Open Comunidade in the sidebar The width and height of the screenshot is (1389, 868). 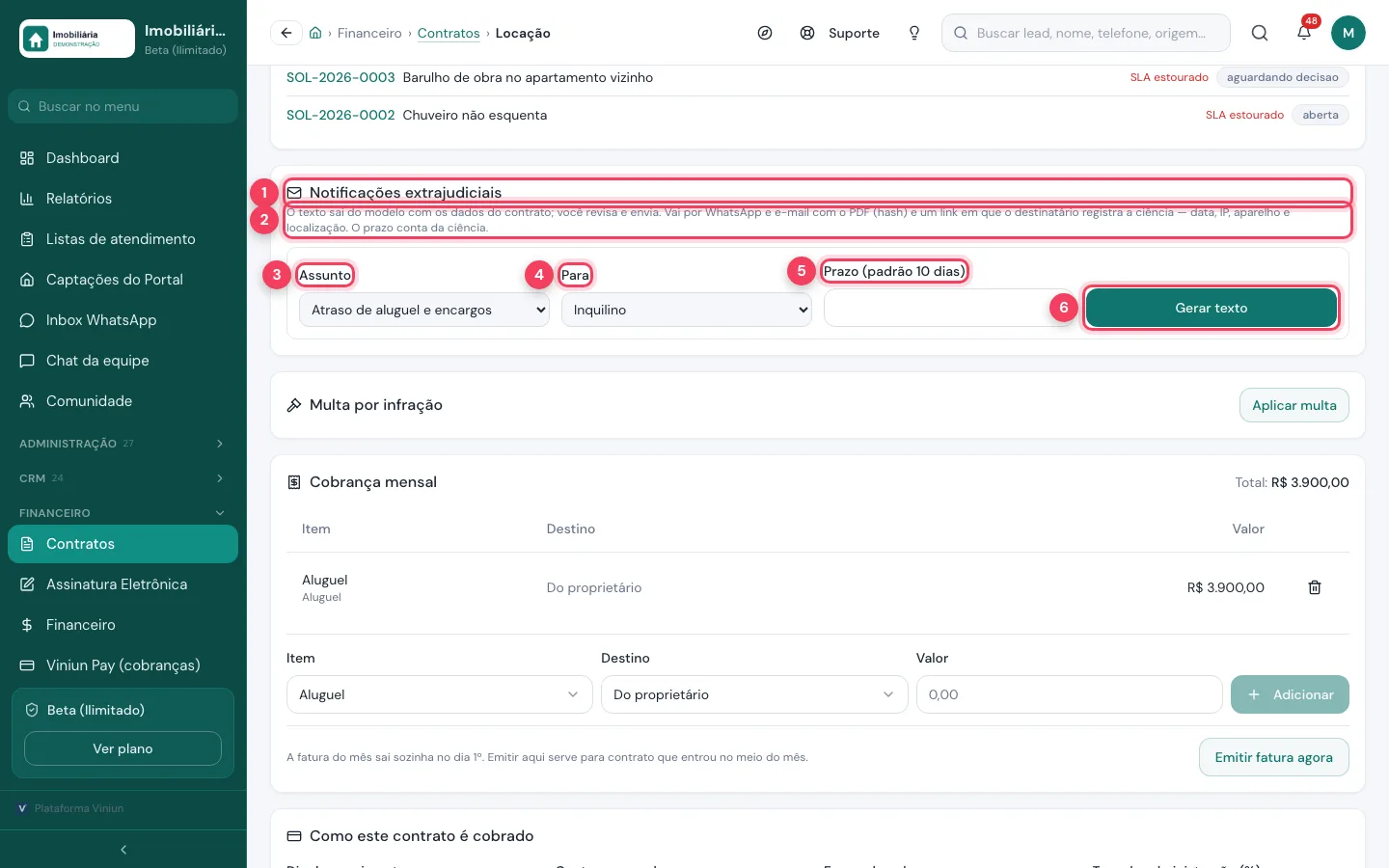(x=123, y=401)
